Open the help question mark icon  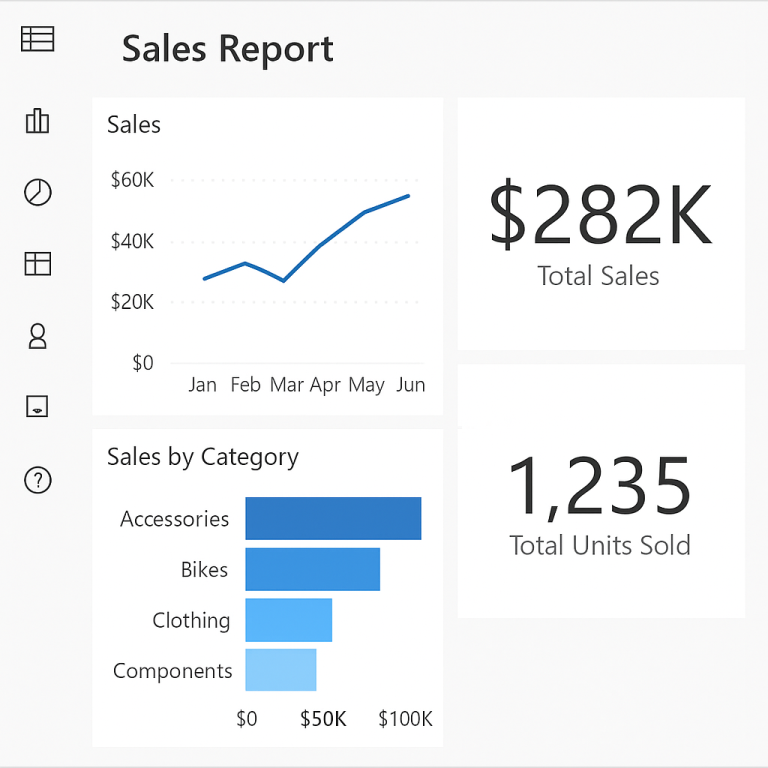click(x=37, y=480)
